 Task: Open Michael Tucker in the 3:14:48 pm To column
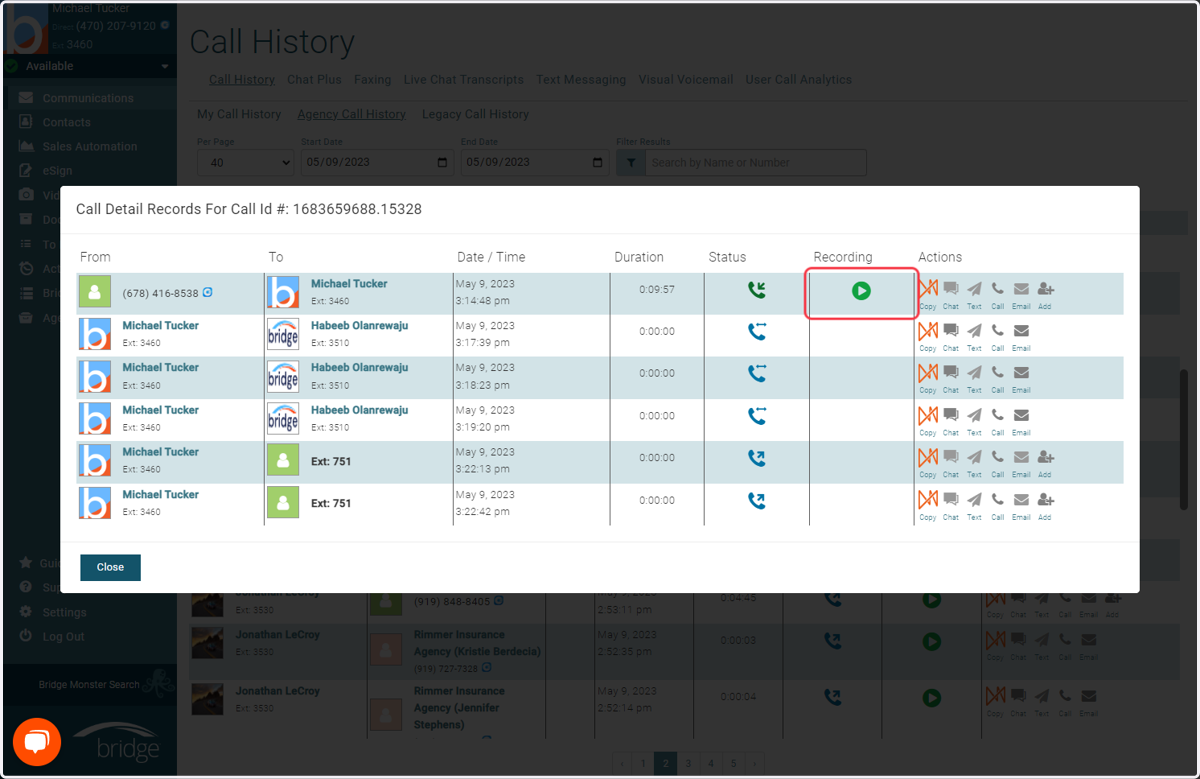pos(349,284)
